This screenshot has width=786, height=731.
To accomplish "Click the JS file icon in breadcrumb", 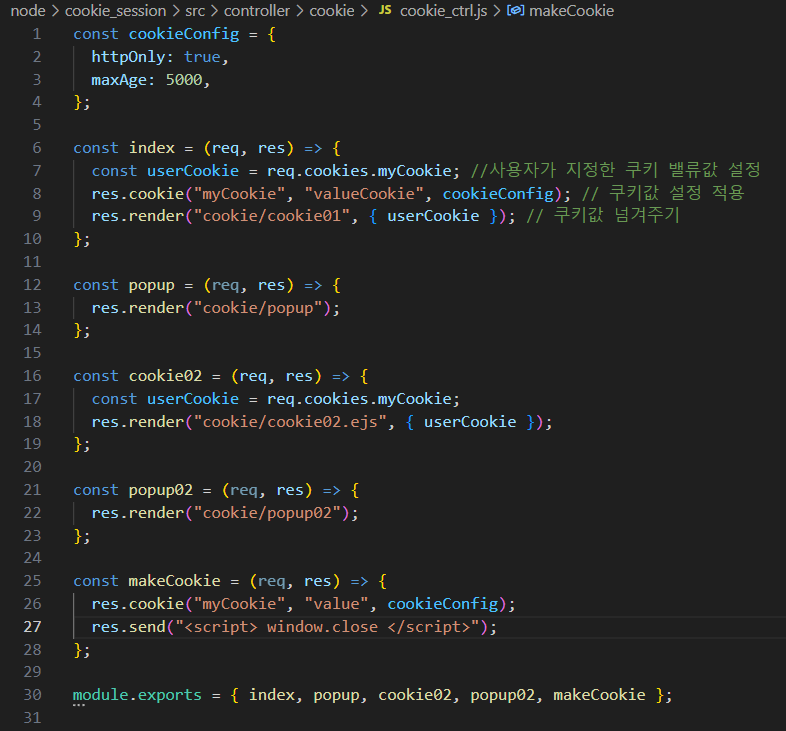I will pyautogui.click(x=385, y=10).
